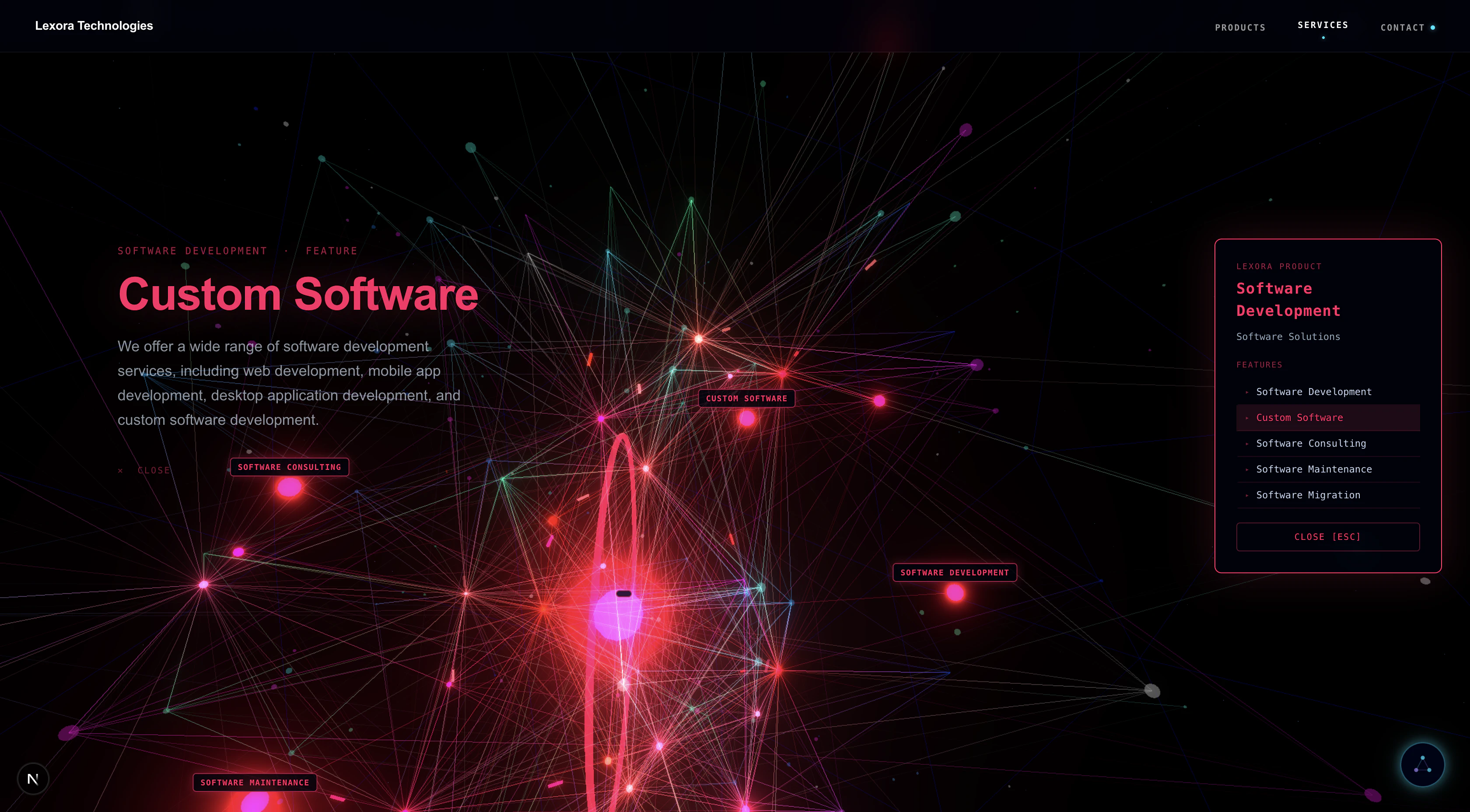Viewport: 1470px width, 812px height.
Task: Click the FEATURE breadcrumb text
Action: point(332,251)
